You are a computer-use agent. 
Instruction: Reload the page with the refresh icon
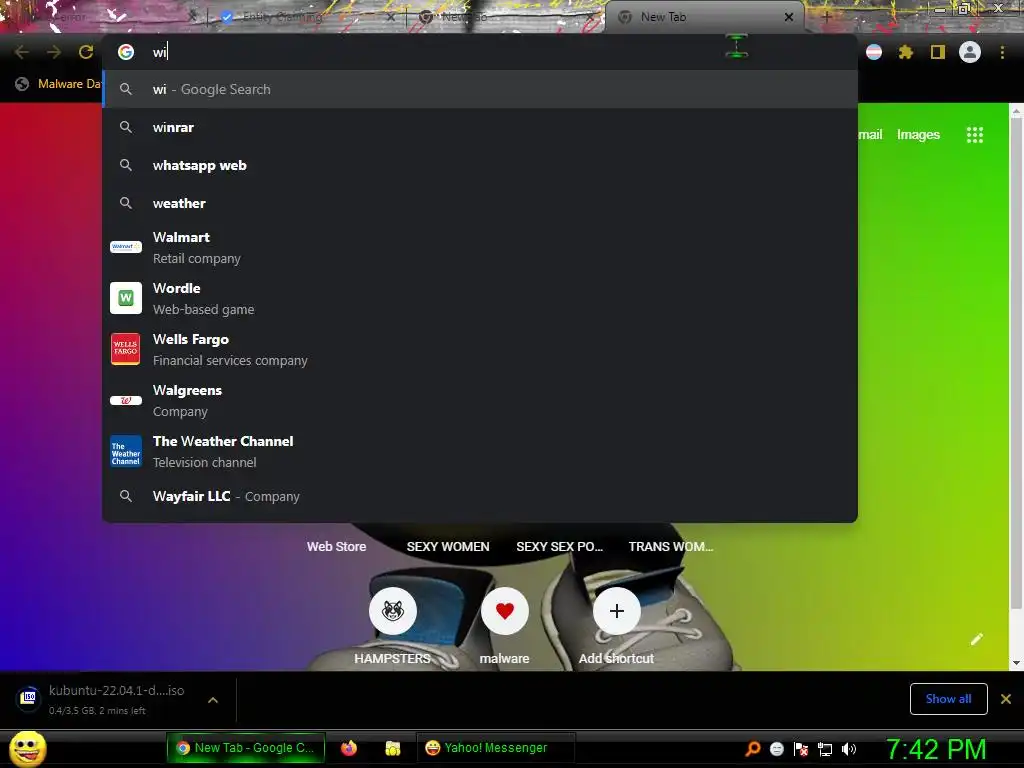click(86, 52)
